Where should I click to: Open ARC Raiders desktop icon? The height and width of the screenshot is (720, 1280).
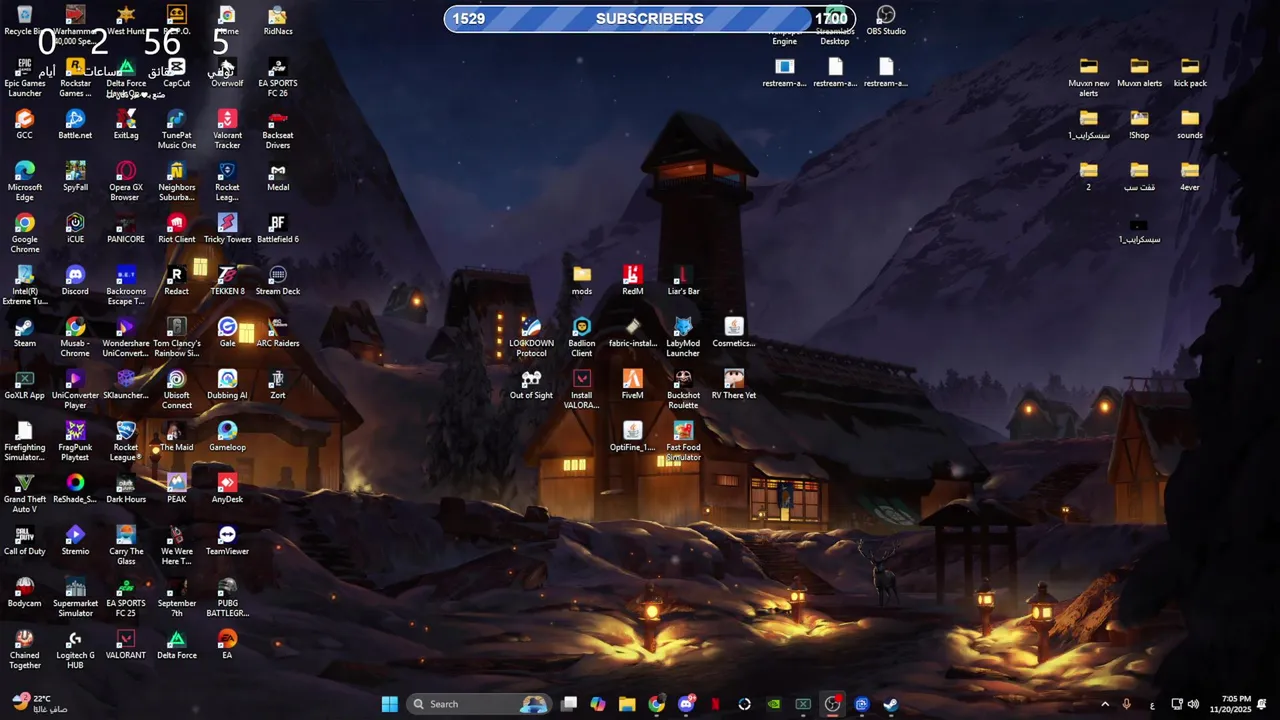278,332
